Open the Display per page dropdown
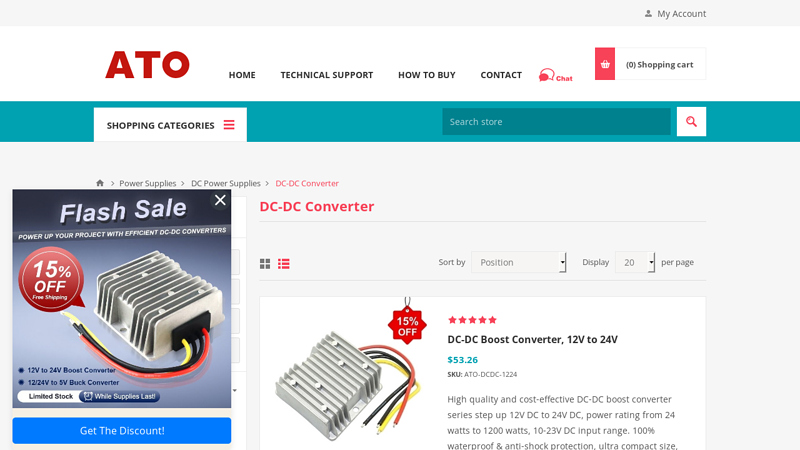 tap(635, 262)
